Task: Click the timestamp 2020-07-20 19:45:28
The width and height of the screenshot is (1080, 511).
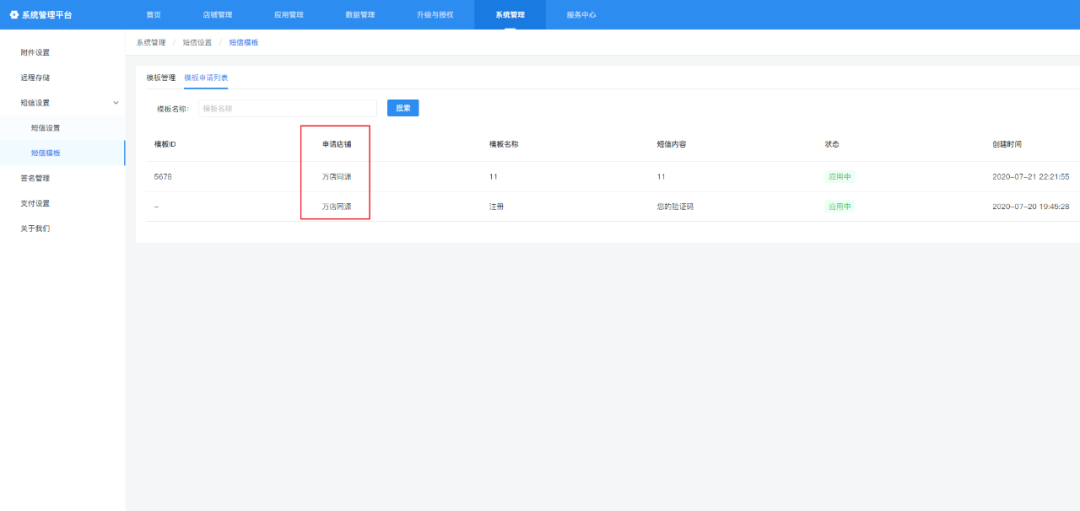Action: tap(1031, 207)
